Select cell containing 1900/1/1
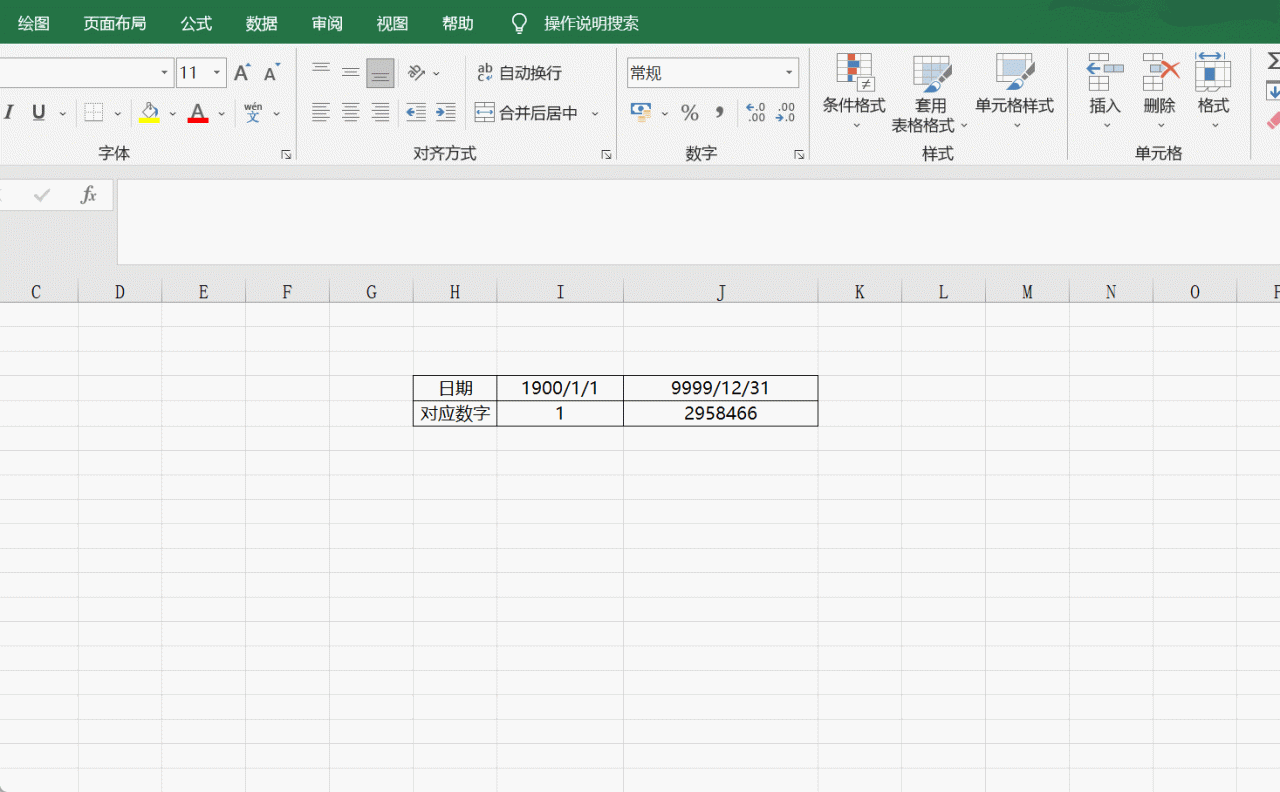The height and width of the screenshot is (792, 1280). [560, 388]
